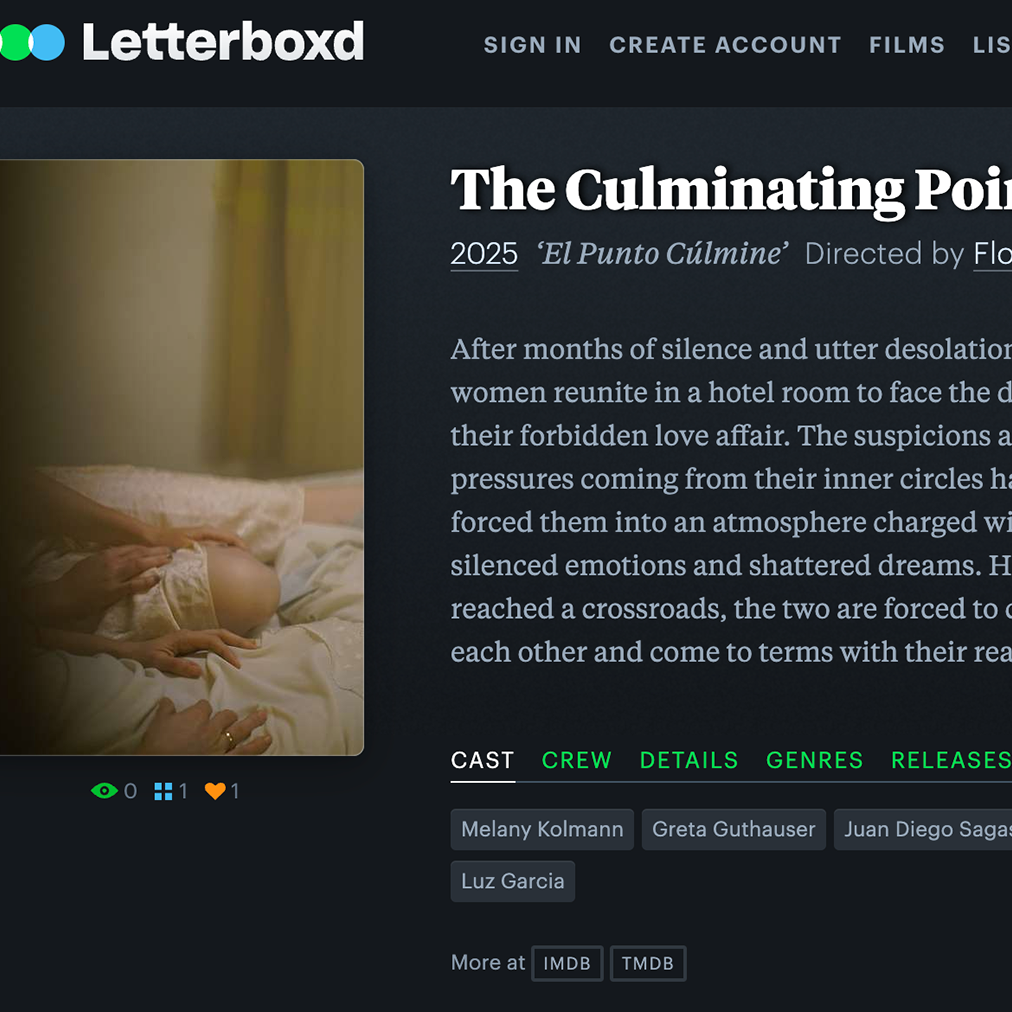This screenshot has width=1012, height=1012.
Task: Select the CAST tab
Action: [482, 760]
